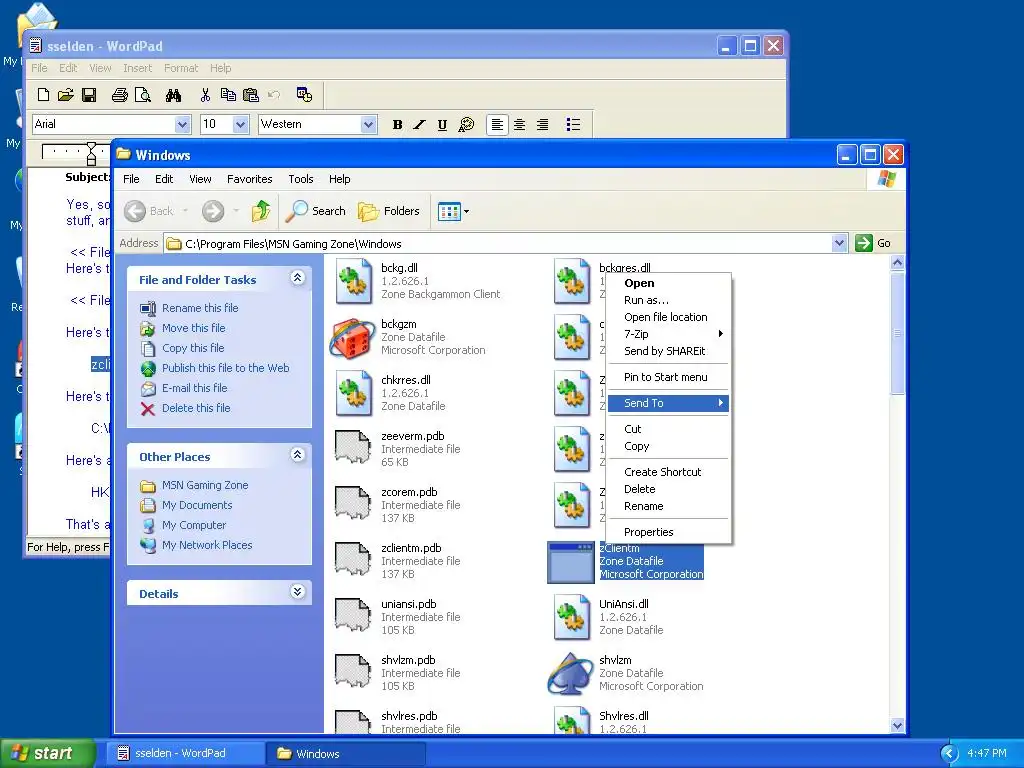Toggle Underline formatting in WordPad
Image resolution: width=1024 pixels, height=768 pixels.
442,125
